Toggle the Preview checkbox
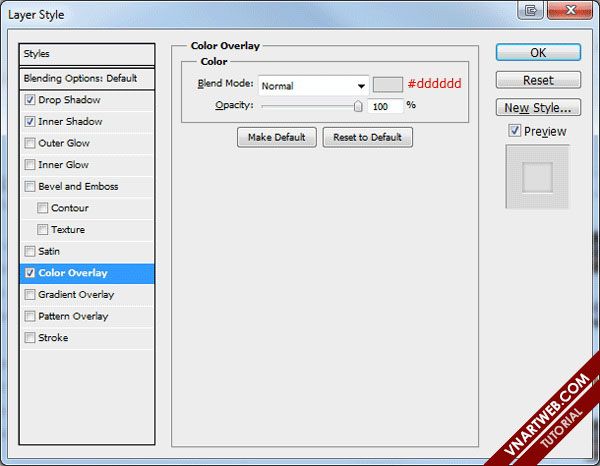The image size is (600, 466). (514, 131)
